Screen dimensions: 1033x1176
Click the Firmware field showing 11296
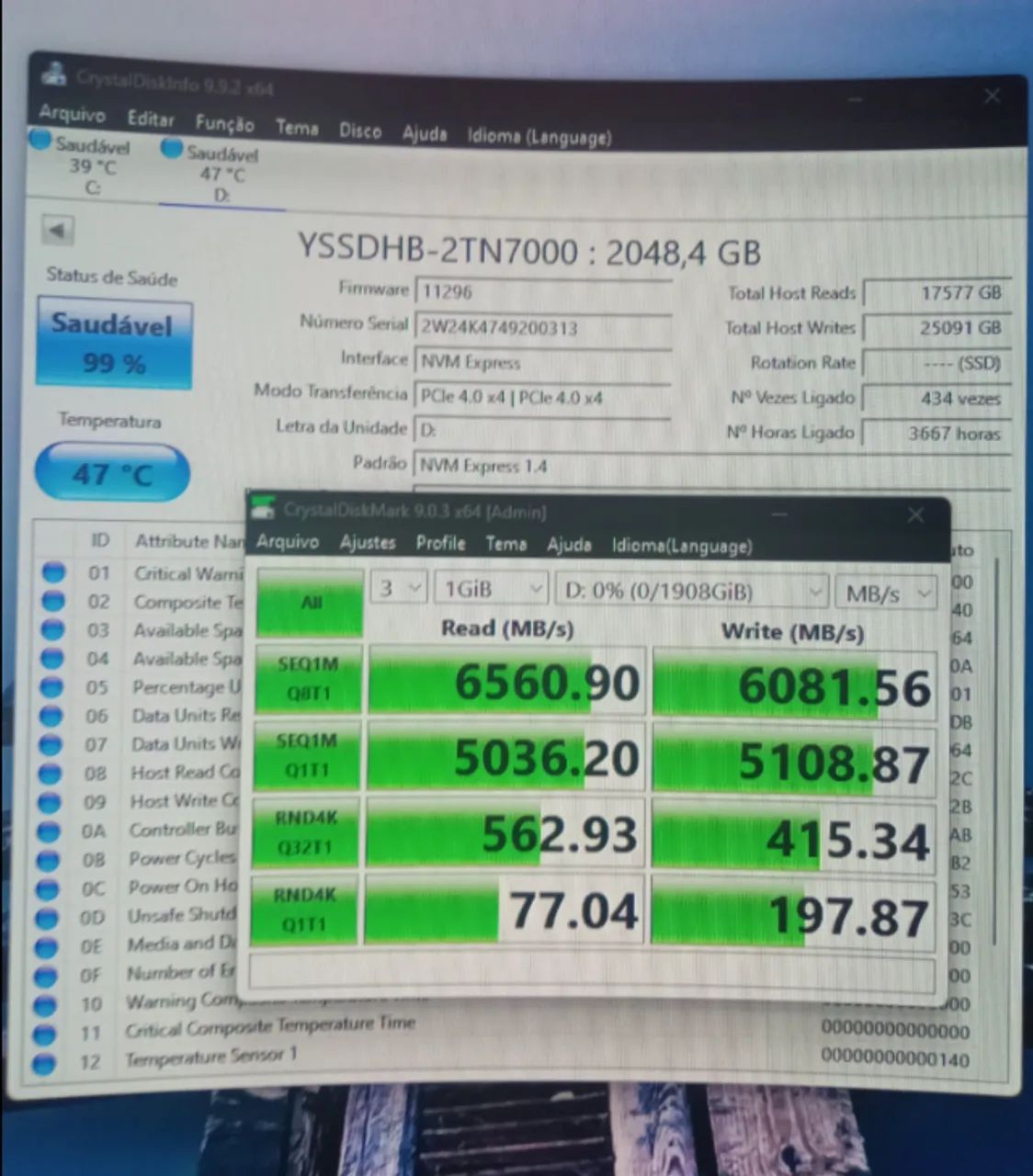(x=543, y=292)
